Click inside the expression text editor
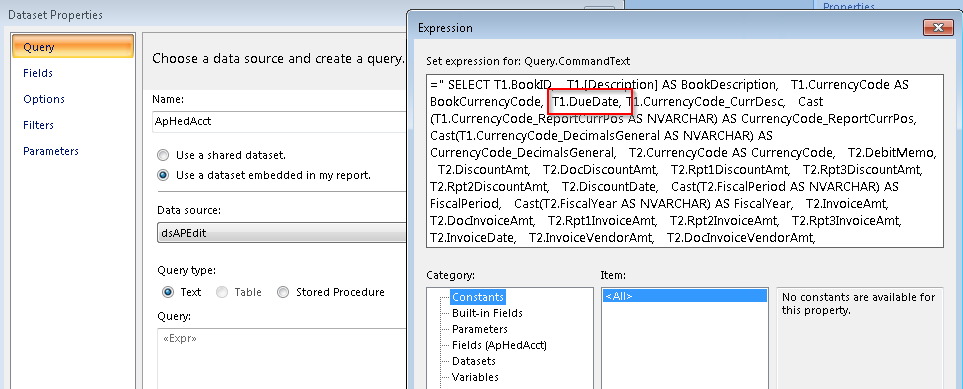Image resolution: width=963 pixels, height=389 pixels. pyautogui.click(x=684, y=161)
